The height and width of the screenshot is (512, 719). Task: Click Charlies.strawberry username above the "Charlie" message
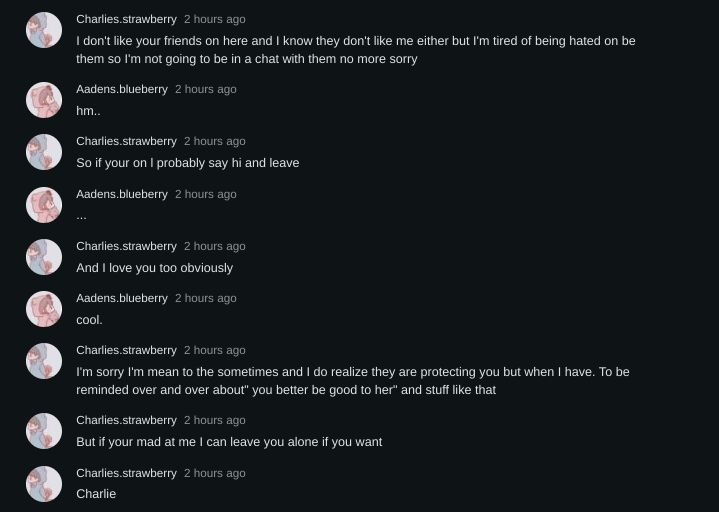point(126,473)
